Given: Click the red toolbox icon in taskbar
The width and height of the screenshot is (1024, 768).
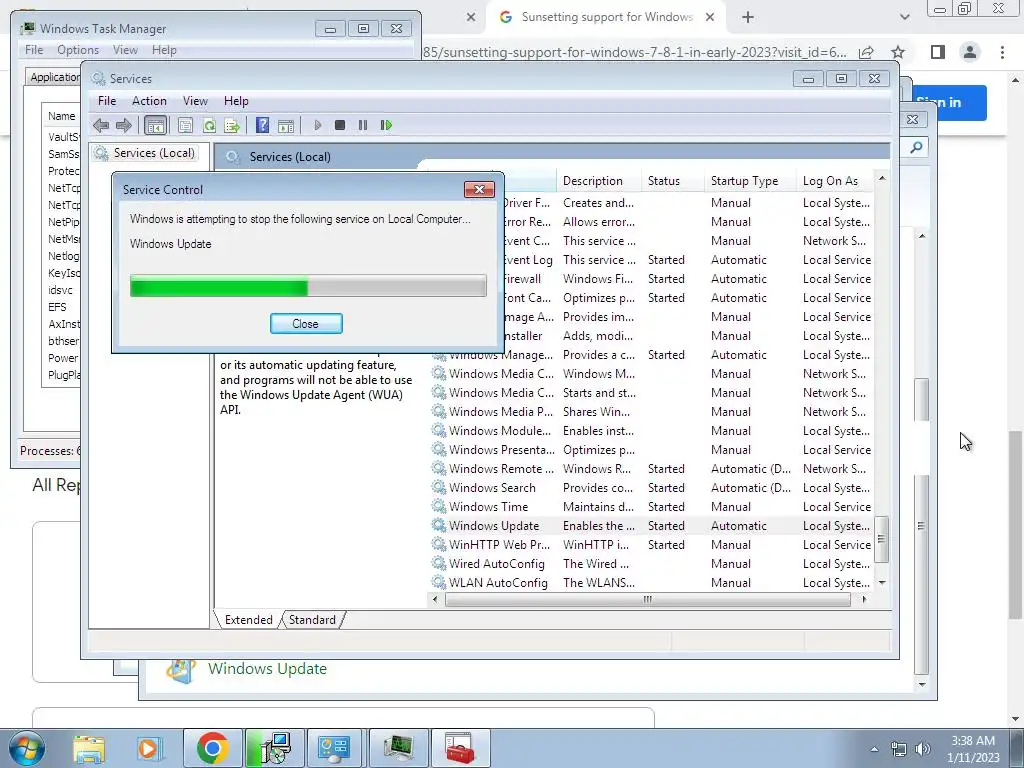Looking at the screenshot, I should point(460,748).
